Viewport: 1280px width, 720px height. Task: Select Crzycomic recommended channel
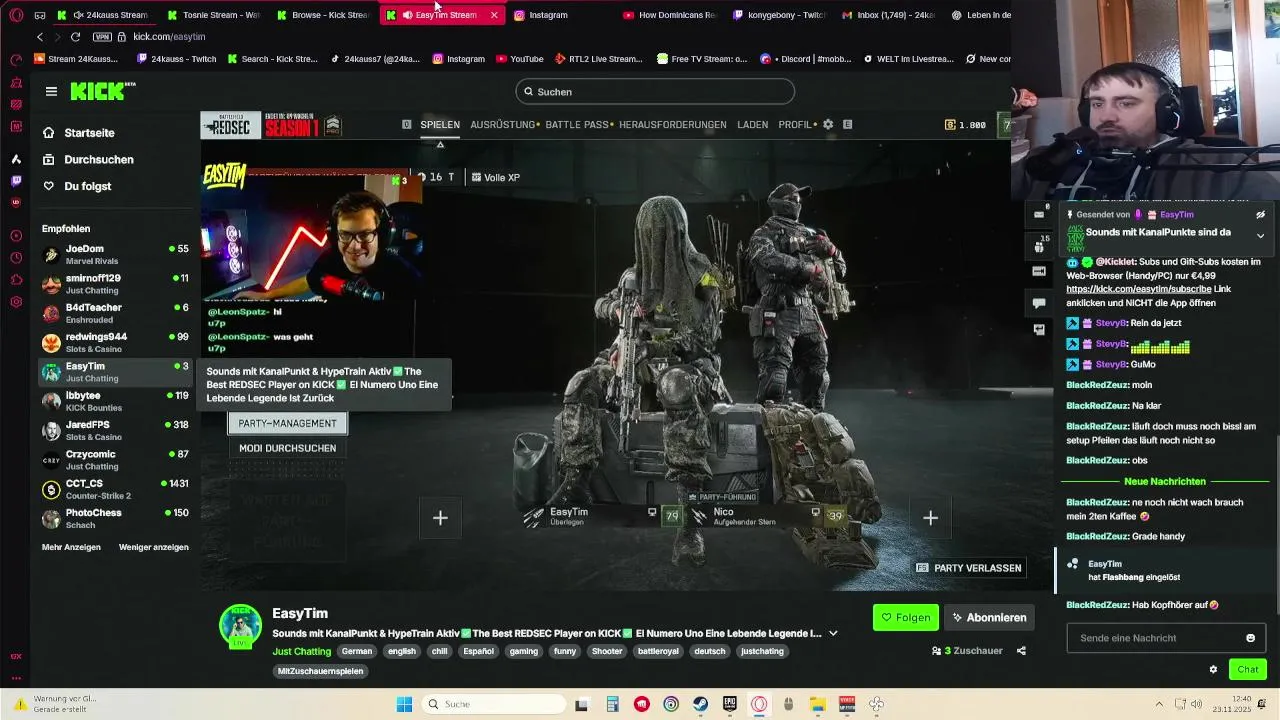115,460
